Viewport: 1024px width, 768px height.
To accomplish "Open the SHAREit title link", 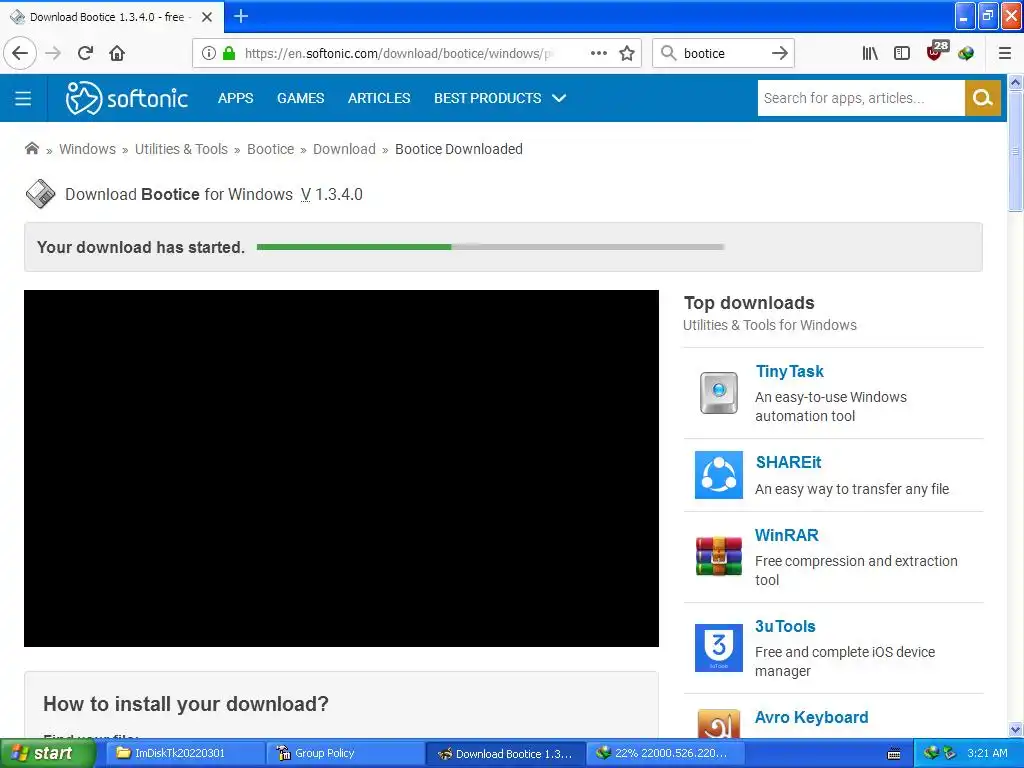I will (788, 462).
